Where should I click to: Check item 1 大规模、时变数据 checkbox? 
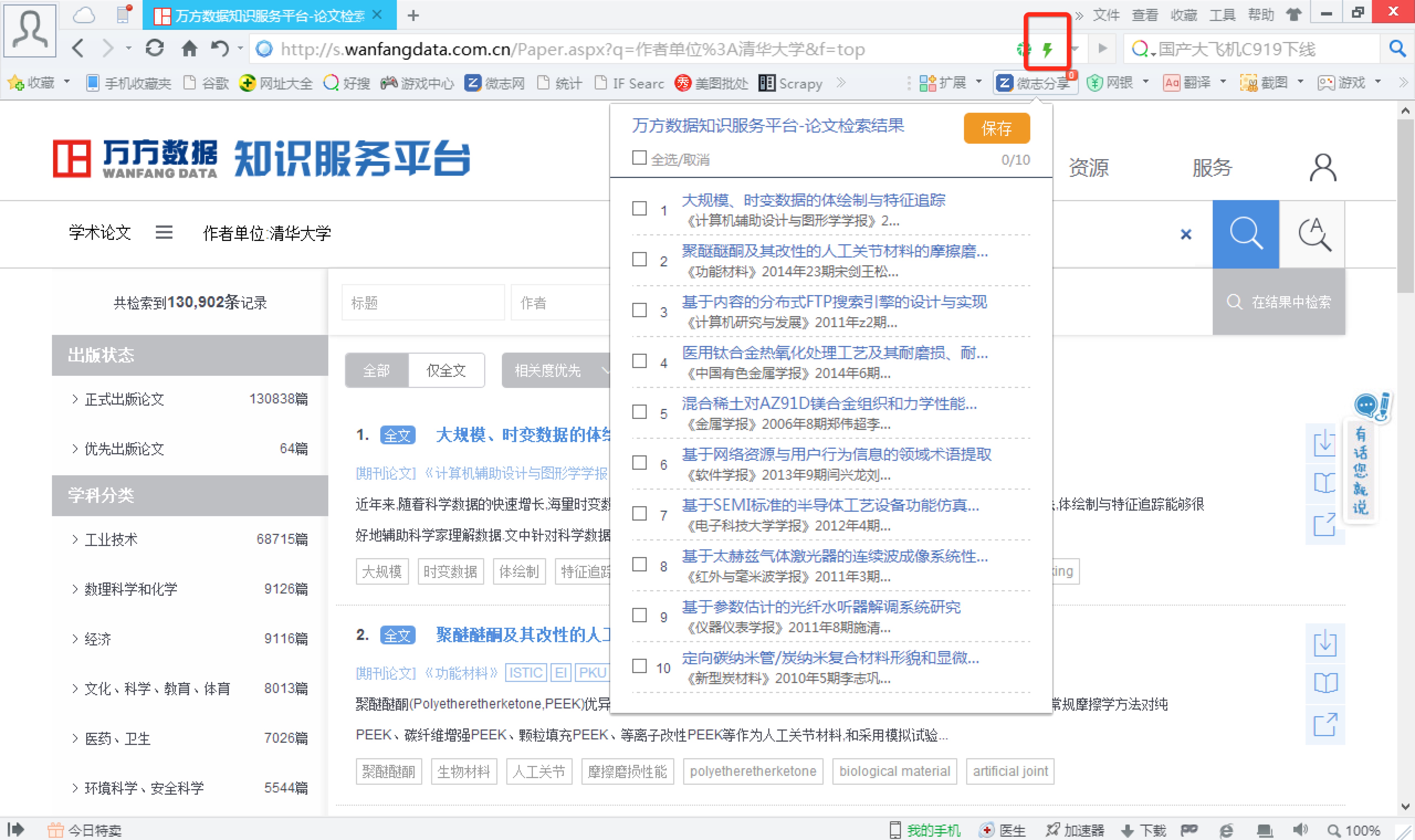[639, 208]
